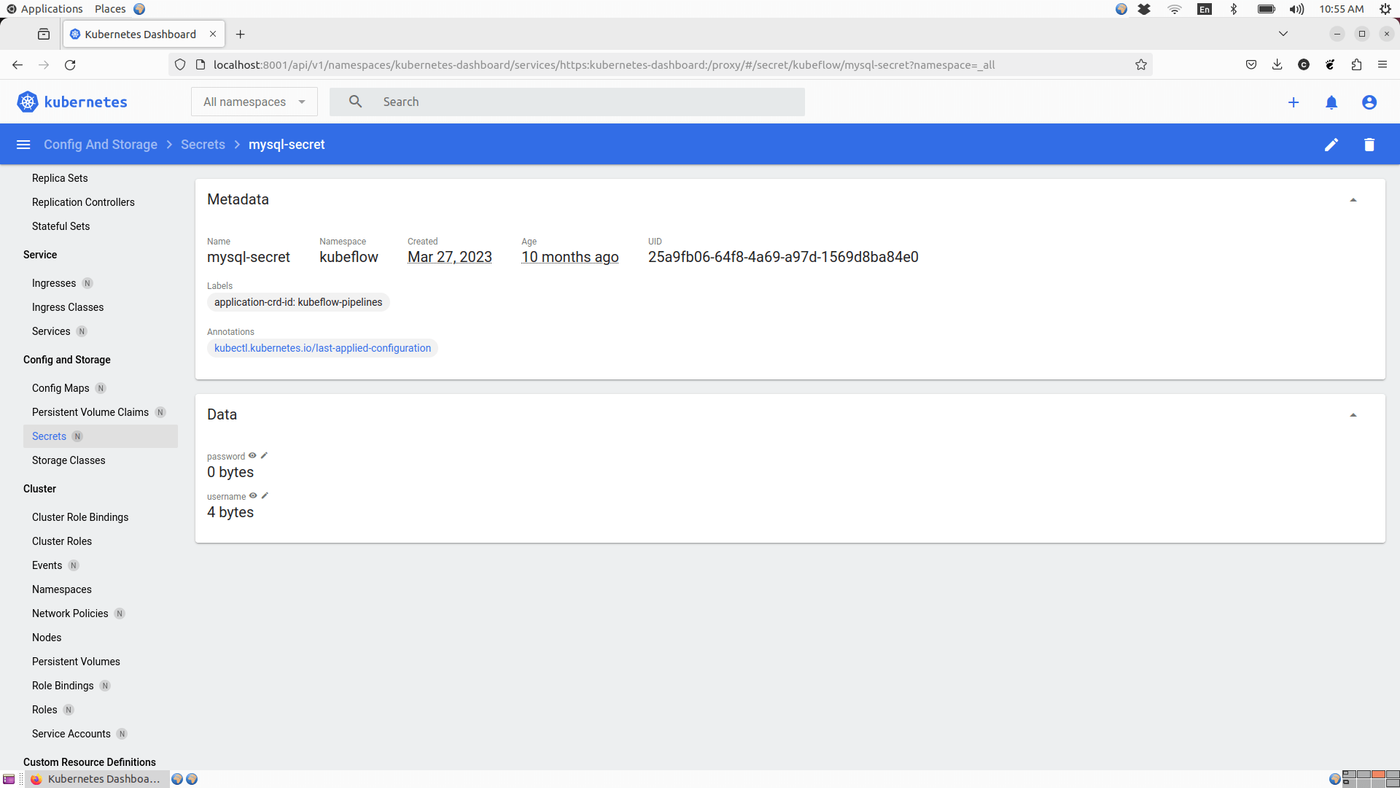Open Firefox extensions puzzle icon
The image size is (1400, 788).
(x=1356, y=65)
